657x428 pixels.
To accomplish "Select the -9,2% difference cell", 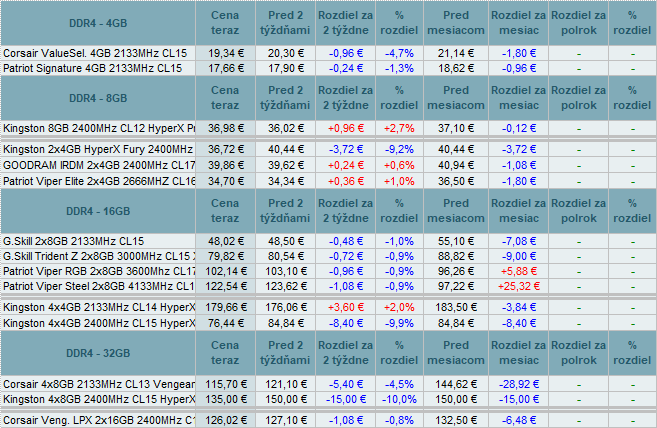I will [x=399, y=149].
